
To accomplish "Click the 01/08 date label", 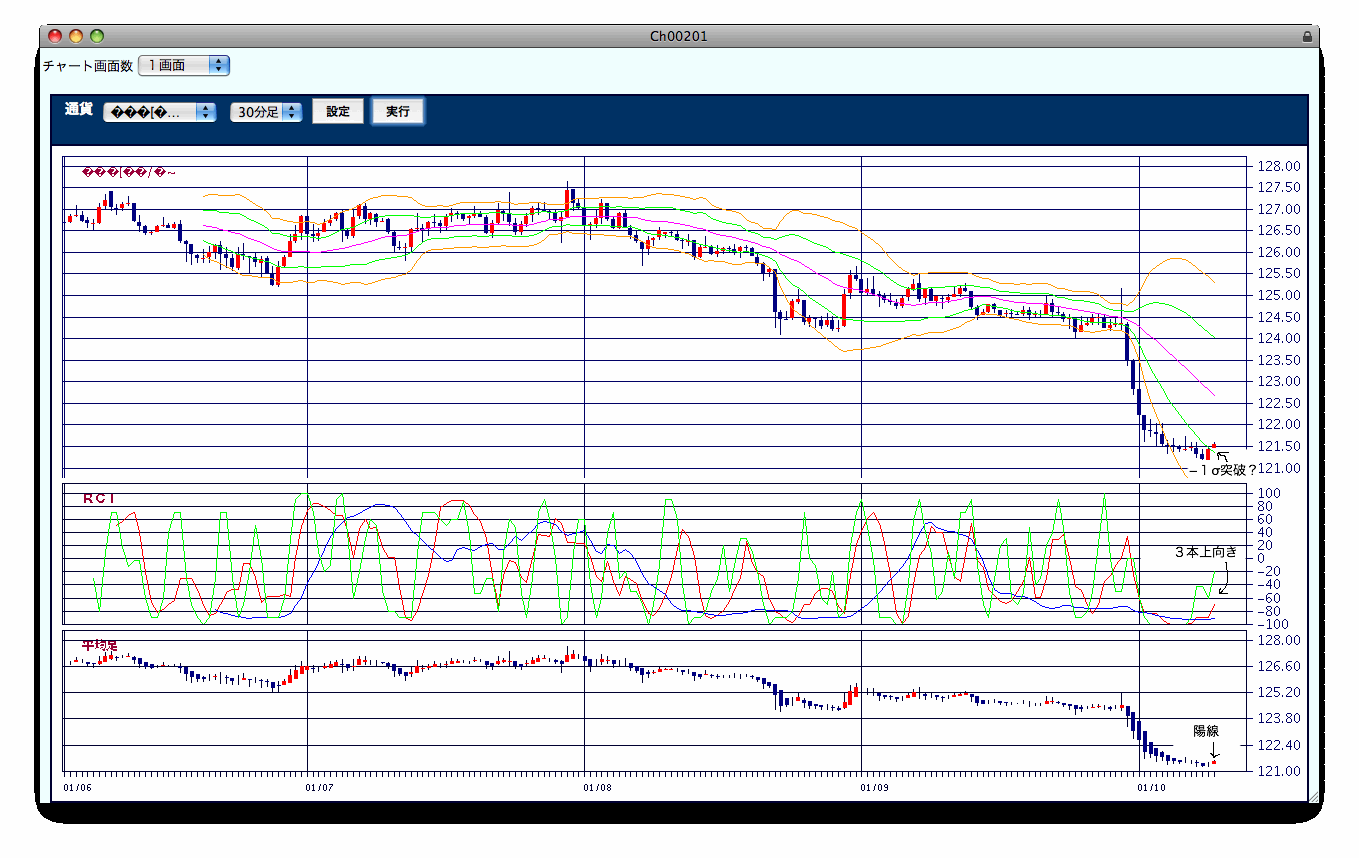I will click(597, 788).
